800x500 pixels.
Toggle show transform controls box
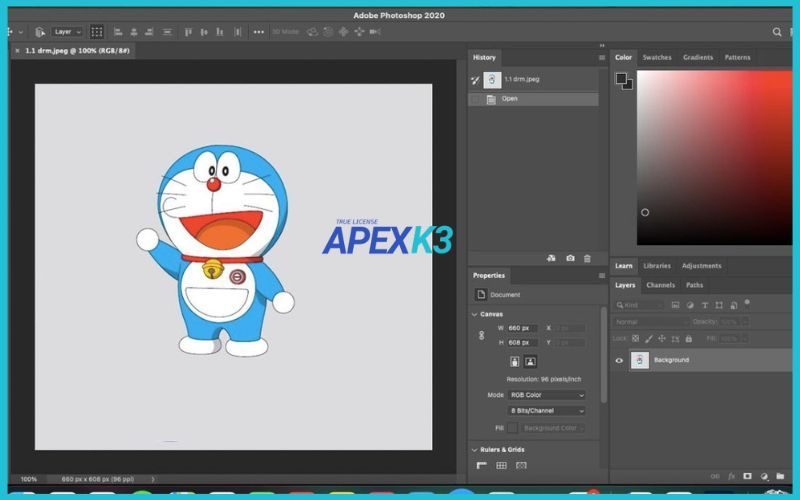[96, 32]
